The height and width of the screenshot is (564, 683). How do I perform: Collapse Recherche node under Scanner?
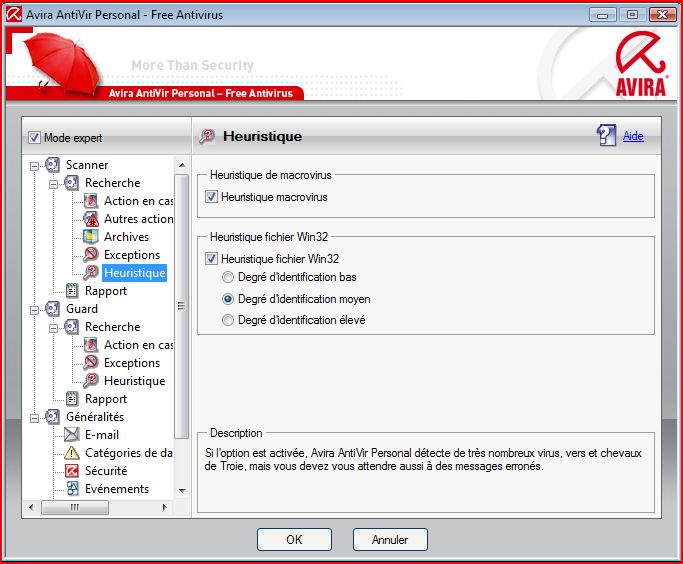point(53,184)
